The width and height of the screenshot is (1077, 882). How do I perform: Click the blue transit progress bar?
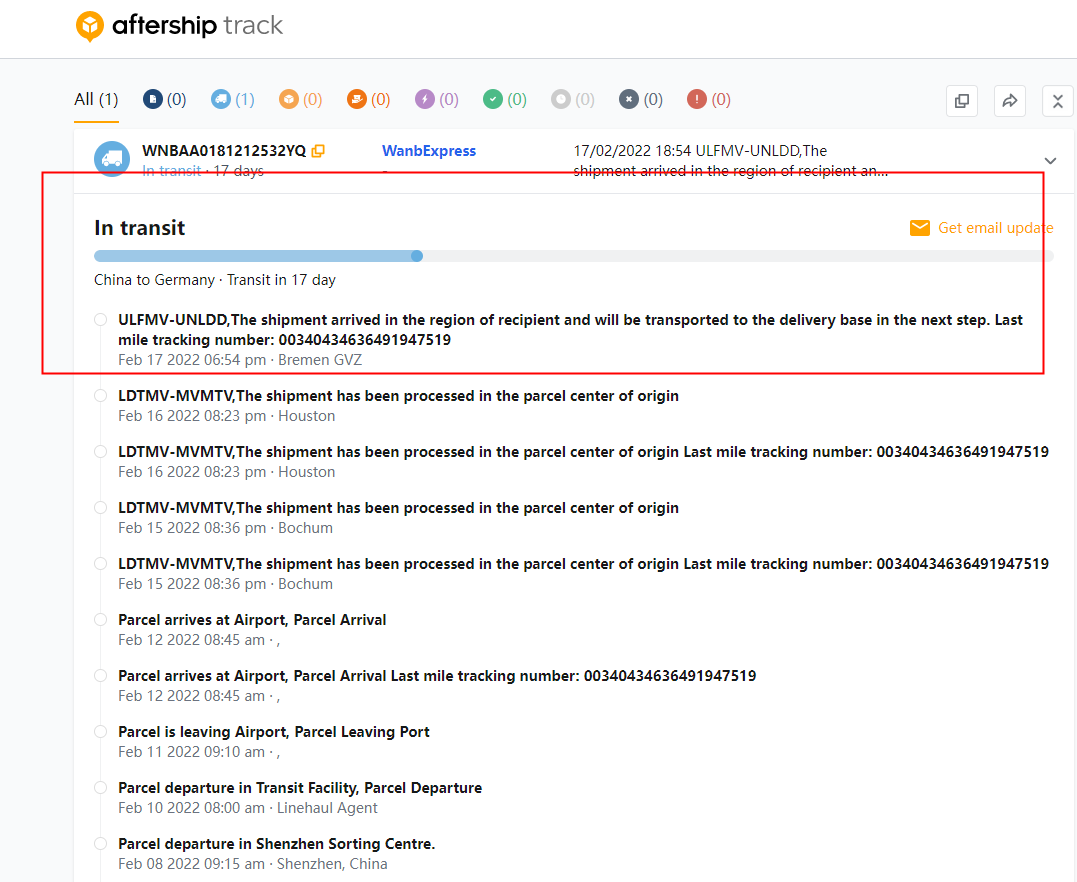pyautogui.click(x=256, y=256)
